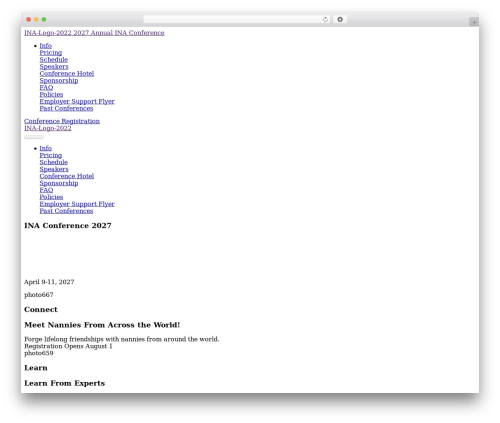
Task: Click the small menu toggle button
Action: tap(34, 137)
